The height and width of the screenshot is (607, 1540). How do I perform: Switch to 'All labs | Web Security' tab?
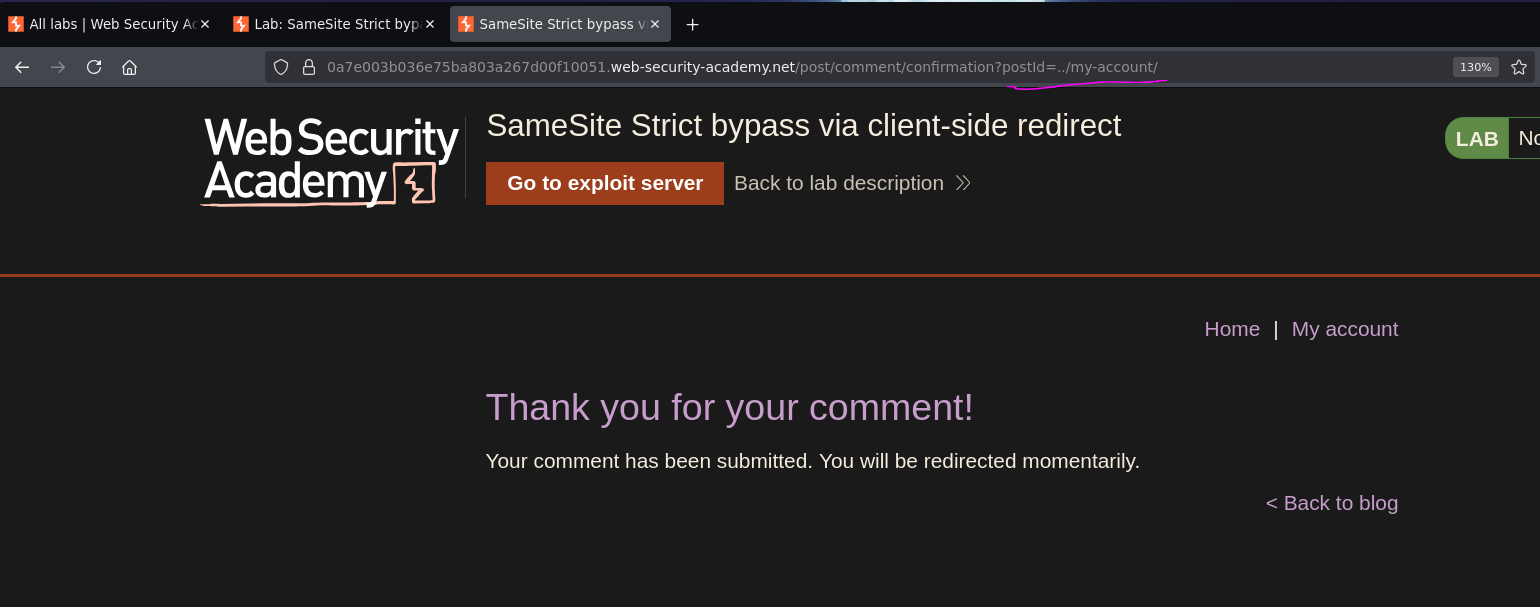pyautogui.click(x=110, y=24)
